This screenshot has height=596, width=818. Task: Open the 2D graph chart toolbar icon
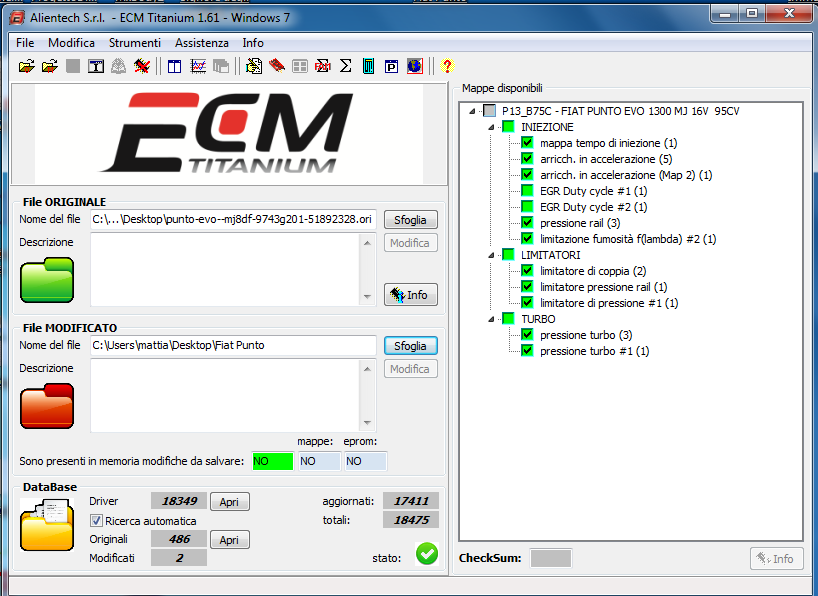198,66
